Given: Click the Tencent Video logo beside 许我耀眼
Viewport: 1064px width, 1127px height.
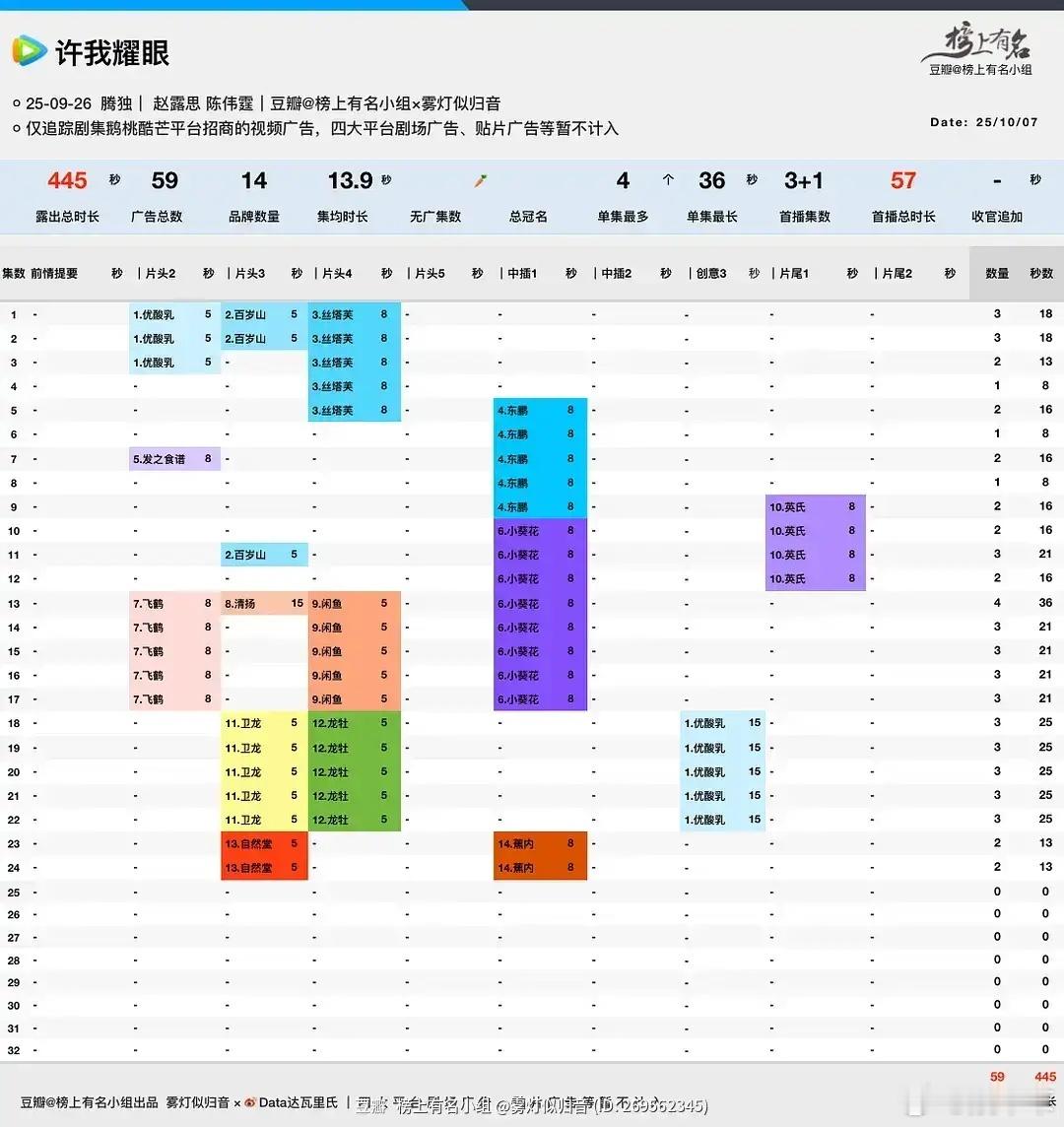Looking at the screenshot, I should 29,51.
